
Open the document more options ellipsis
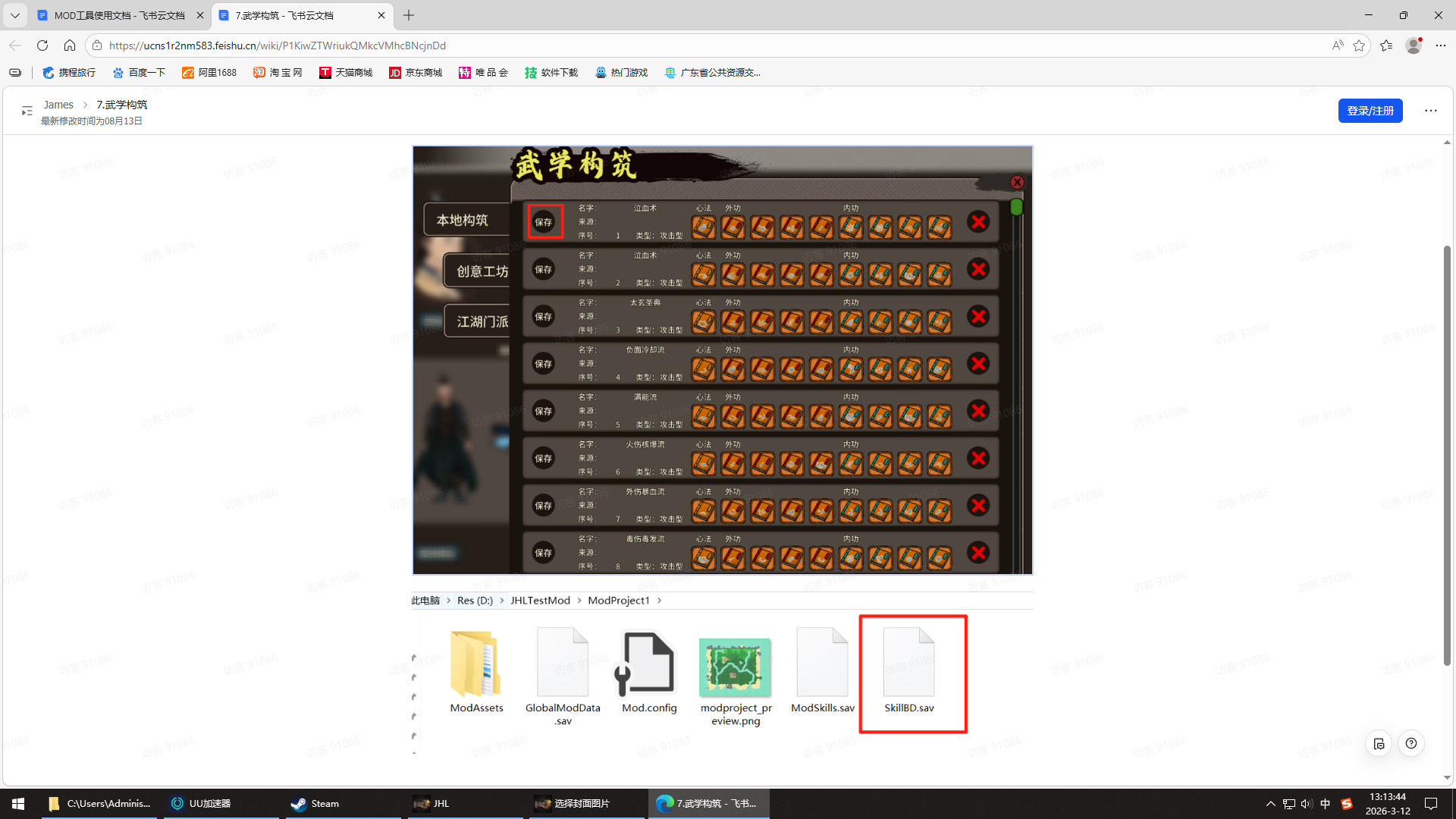coord(1430,111)
